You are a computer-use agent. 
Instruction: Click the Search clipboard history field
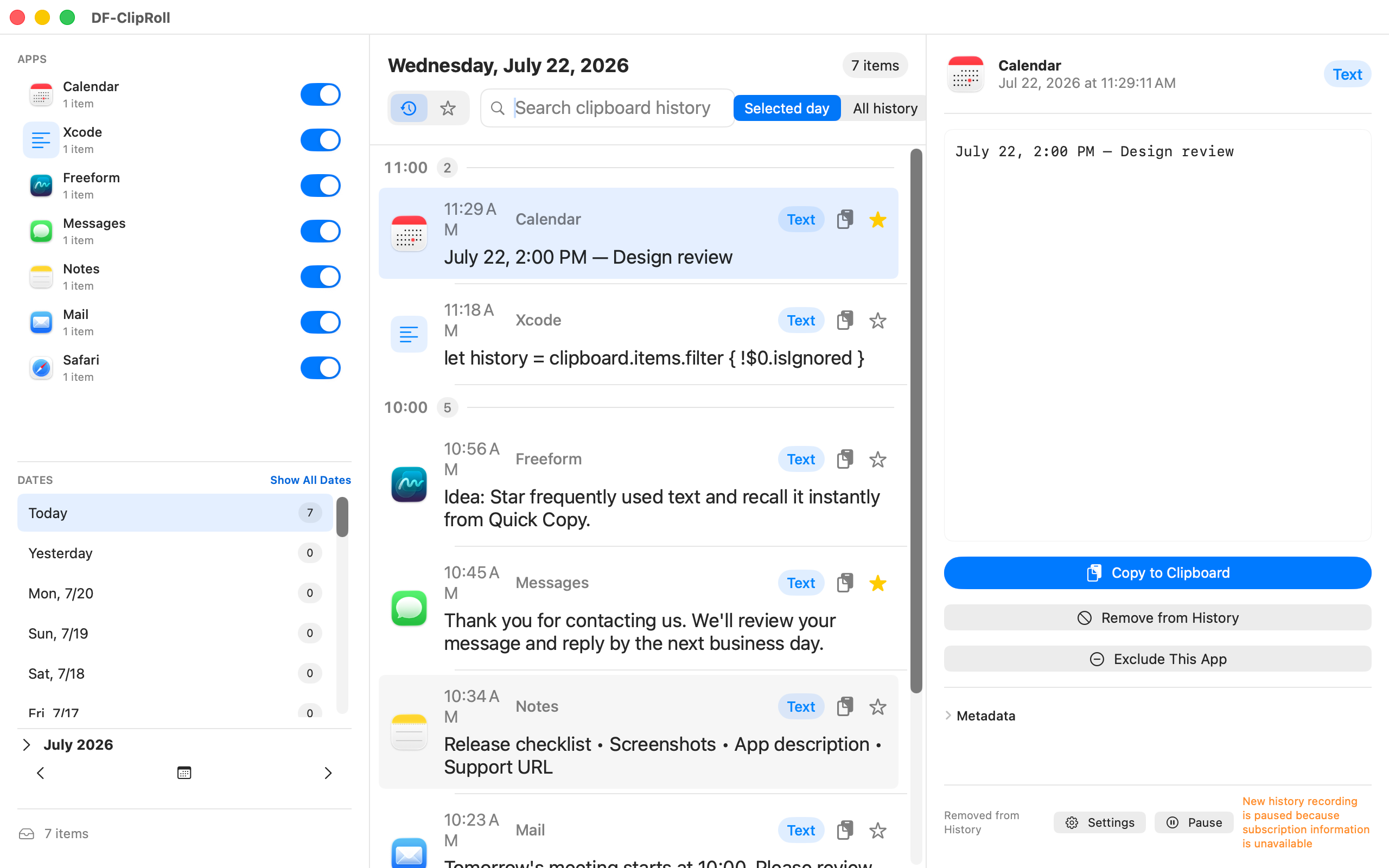click(x=607, y=108)
